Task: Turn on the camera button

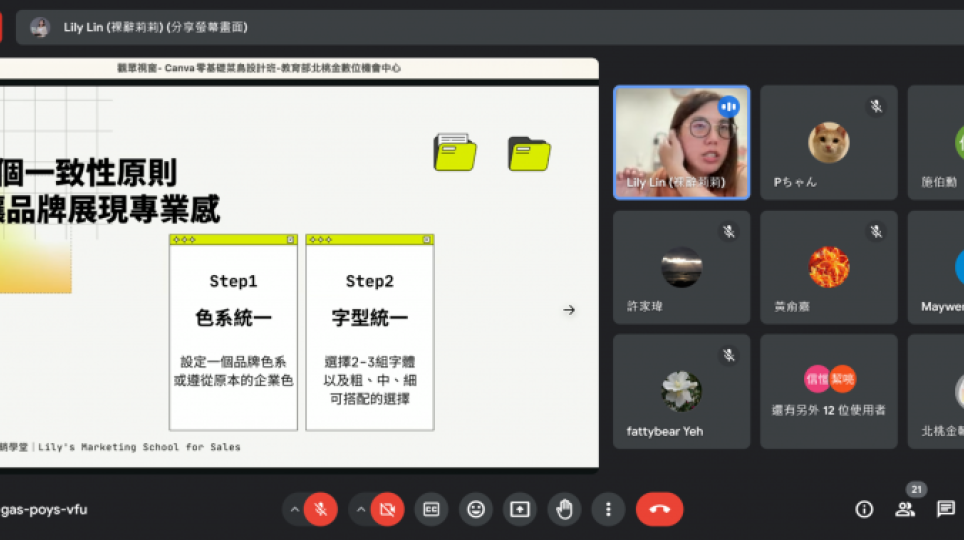Action: coord(386,509)
